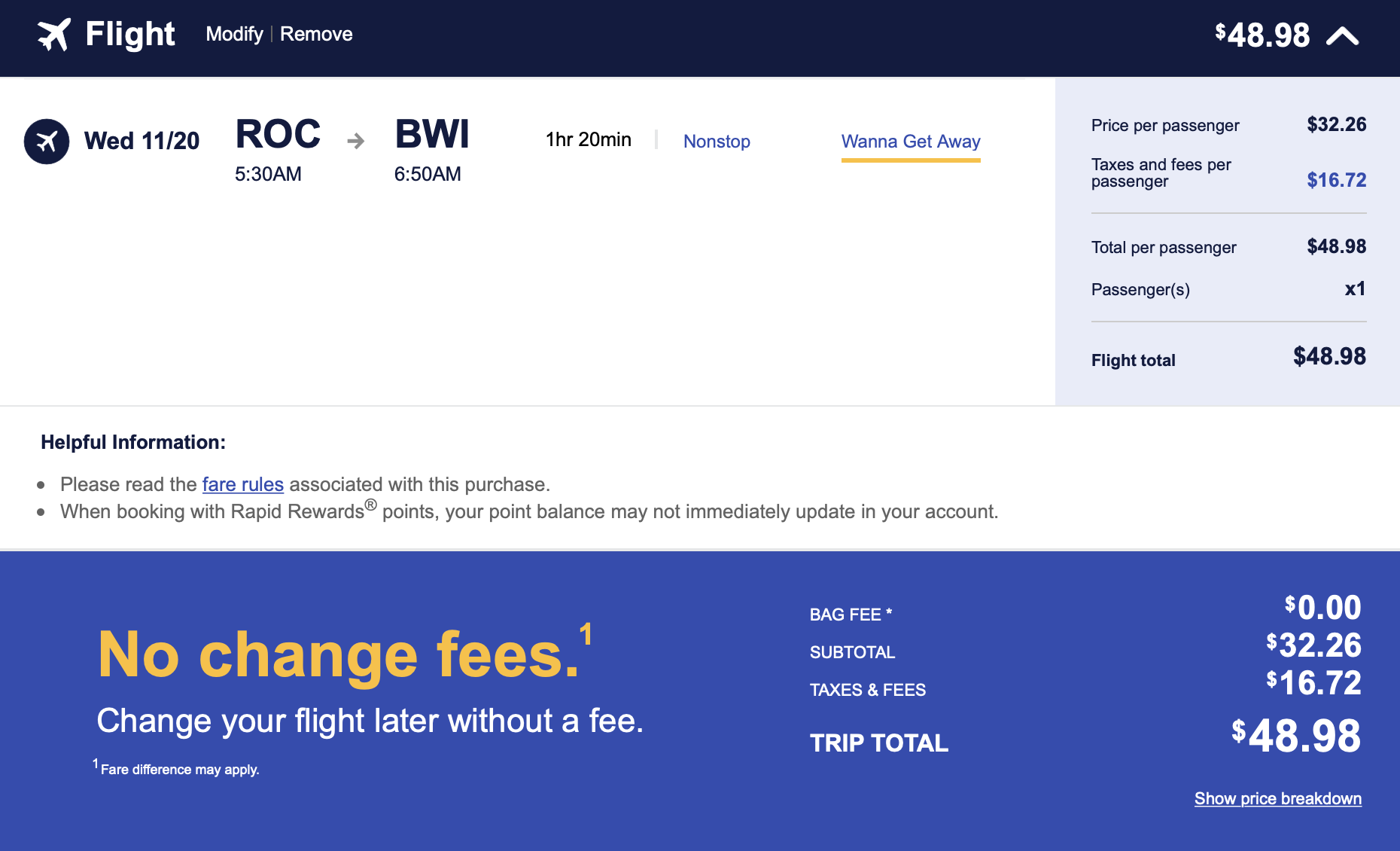The height and width of the screenshot is (851, 1400).
Task: Click the No change fees headline
Action: [345, 654]
